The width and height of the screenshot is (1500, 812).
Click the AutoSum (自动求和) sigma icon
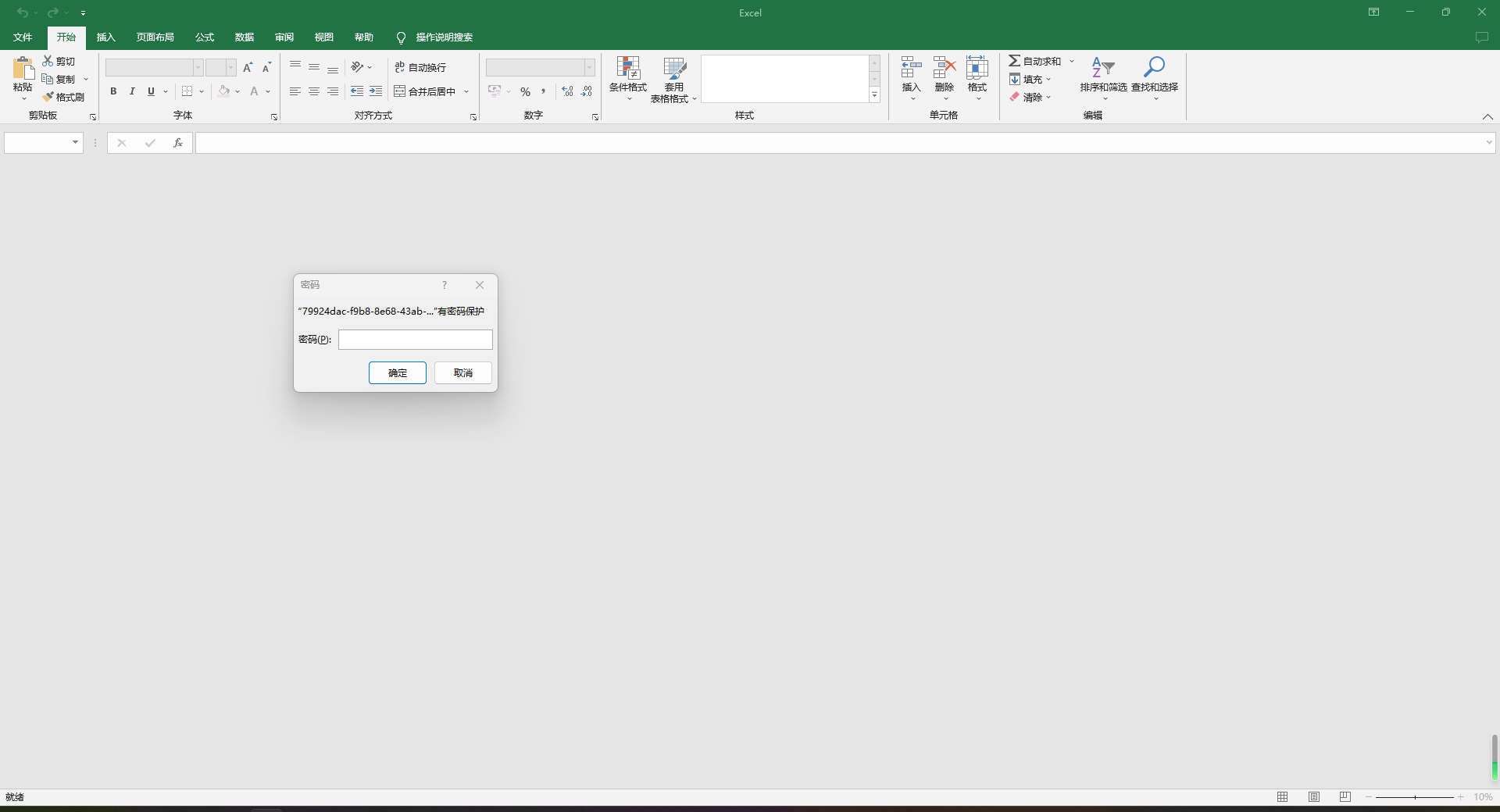(x=1014, y=61)
